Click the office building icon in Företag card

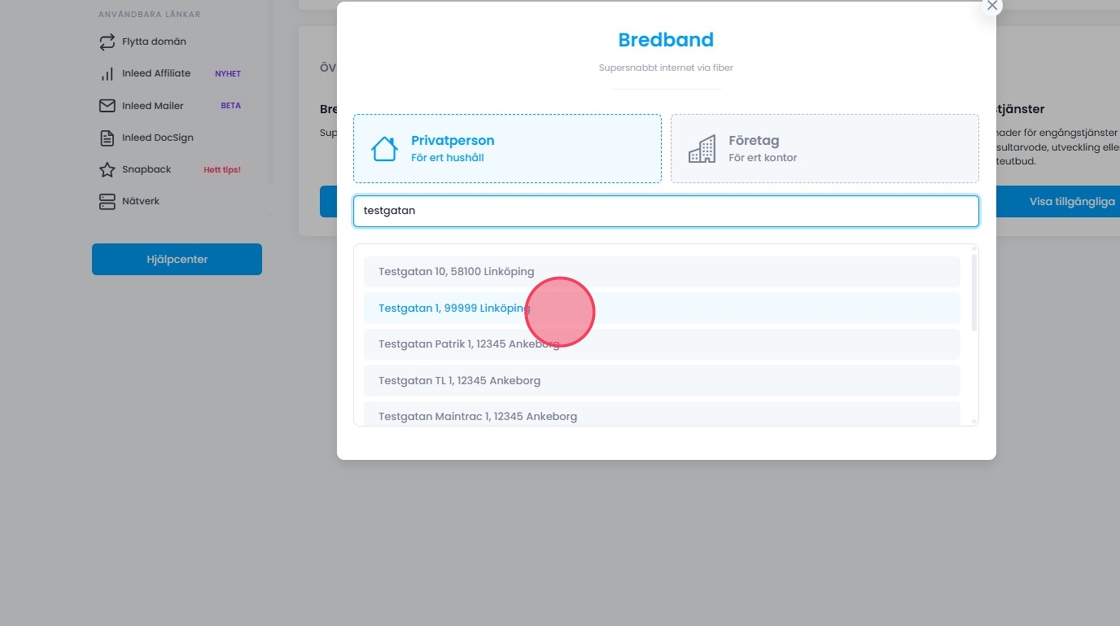[x=702, y=149]
